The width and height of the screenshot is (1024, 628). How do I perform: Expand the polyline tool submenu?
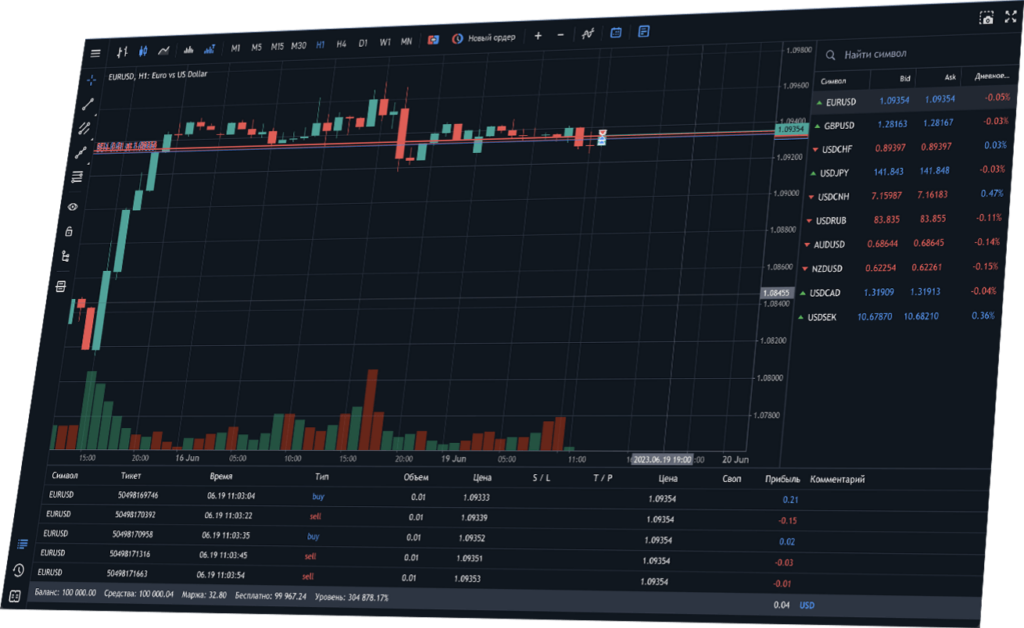[80, 152]
